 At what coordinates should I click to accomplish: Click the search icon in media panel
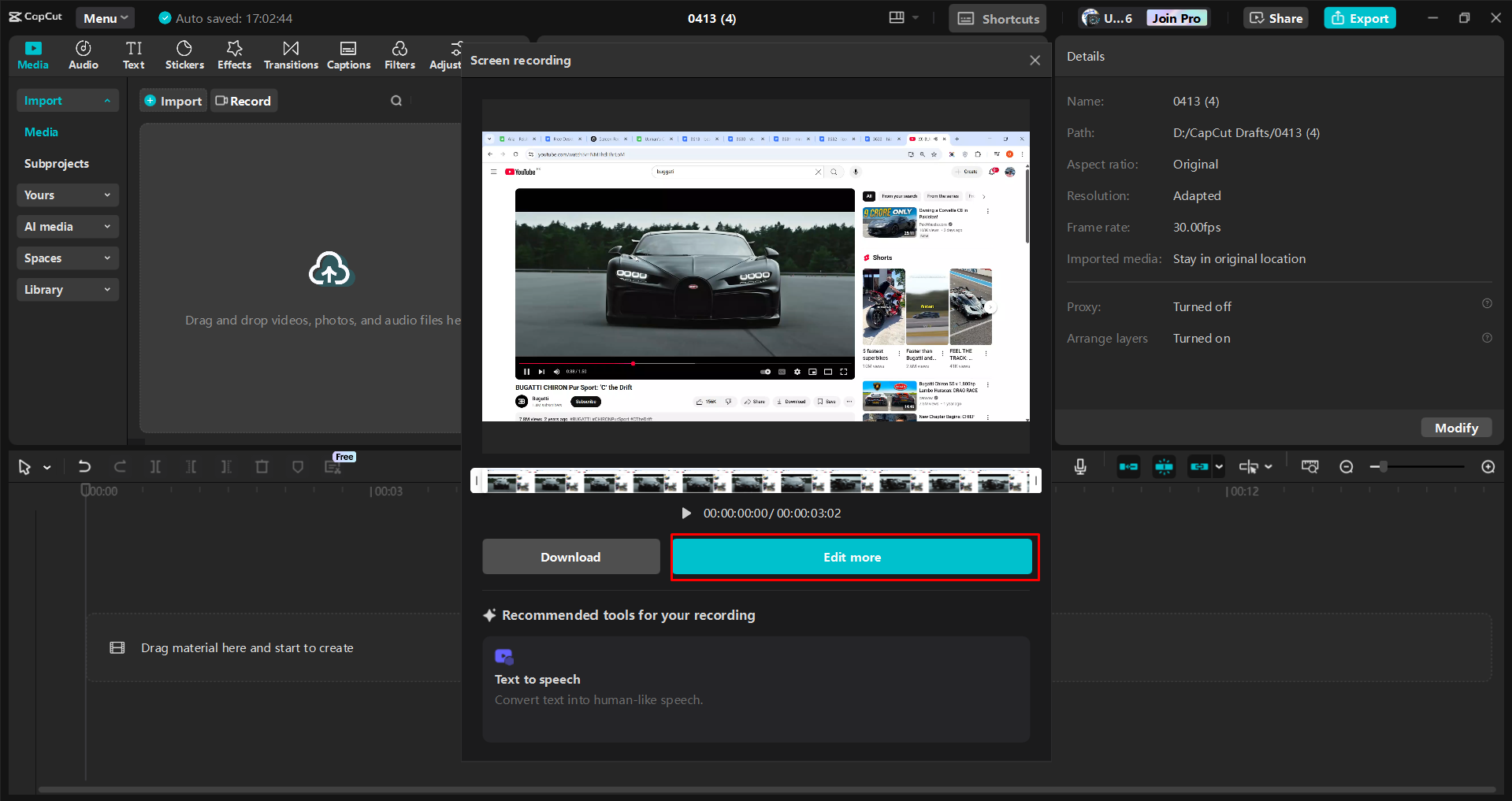(x=396, y=101)
